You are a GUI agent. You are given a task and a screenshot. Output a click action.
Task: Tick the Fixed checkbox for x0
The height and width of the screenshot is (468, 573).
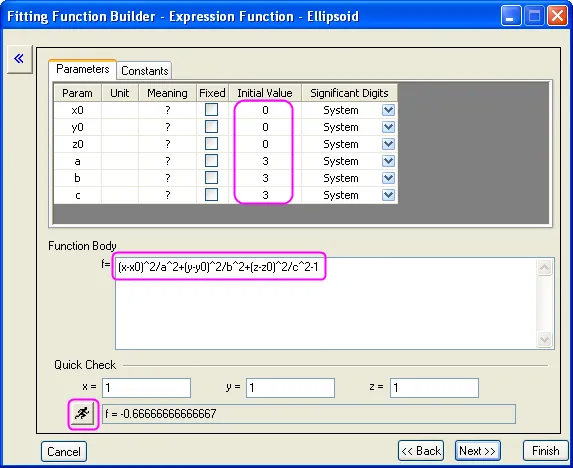(x=212, y=110)
